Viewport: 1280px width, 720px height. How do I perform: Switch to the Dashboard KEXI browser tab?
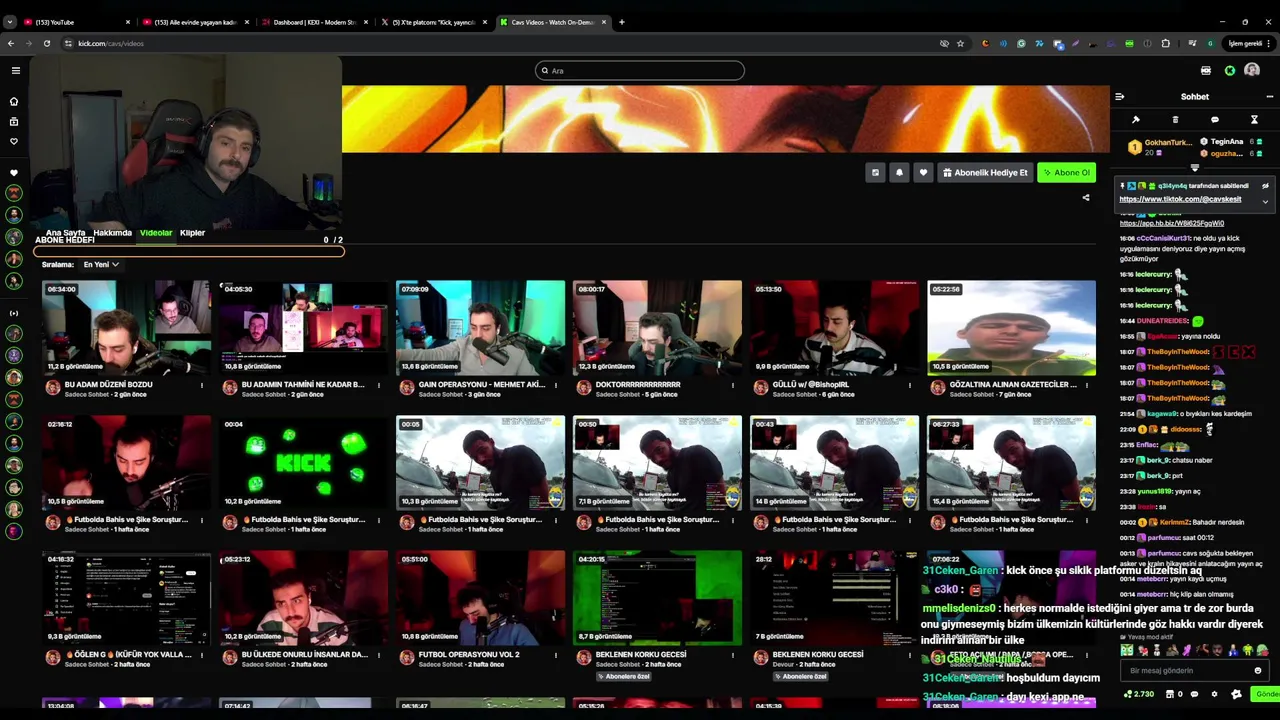tap(314, 22)
